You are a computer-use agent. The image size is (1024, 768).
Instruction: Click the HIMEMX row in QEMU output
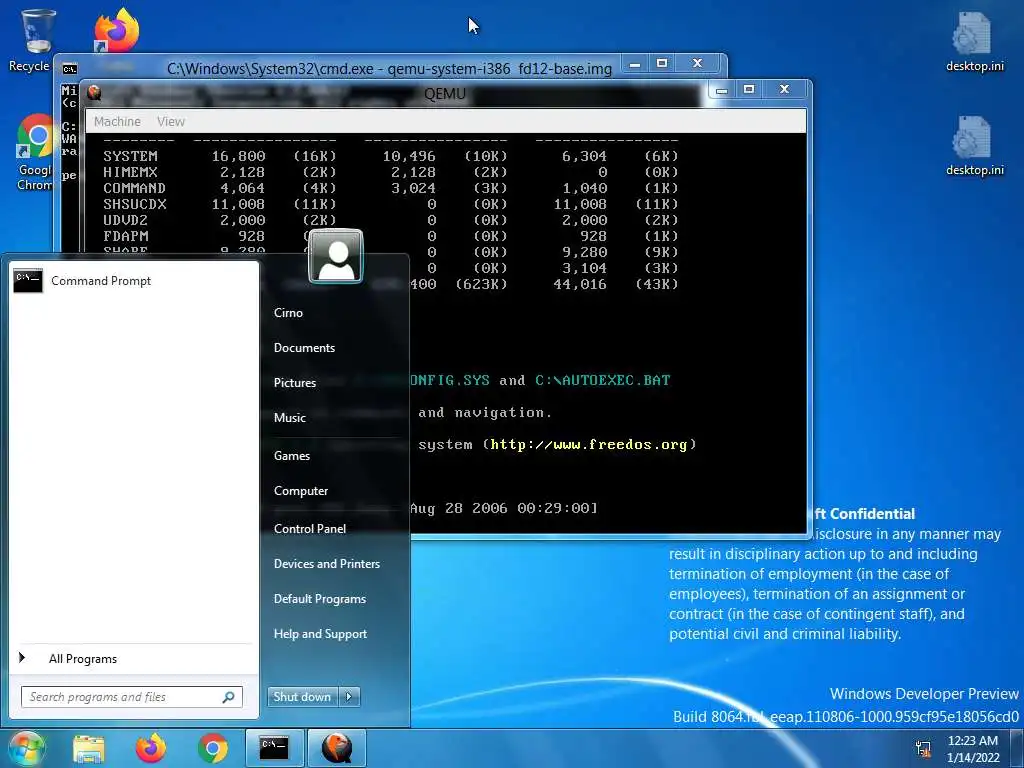pos(391,172)
